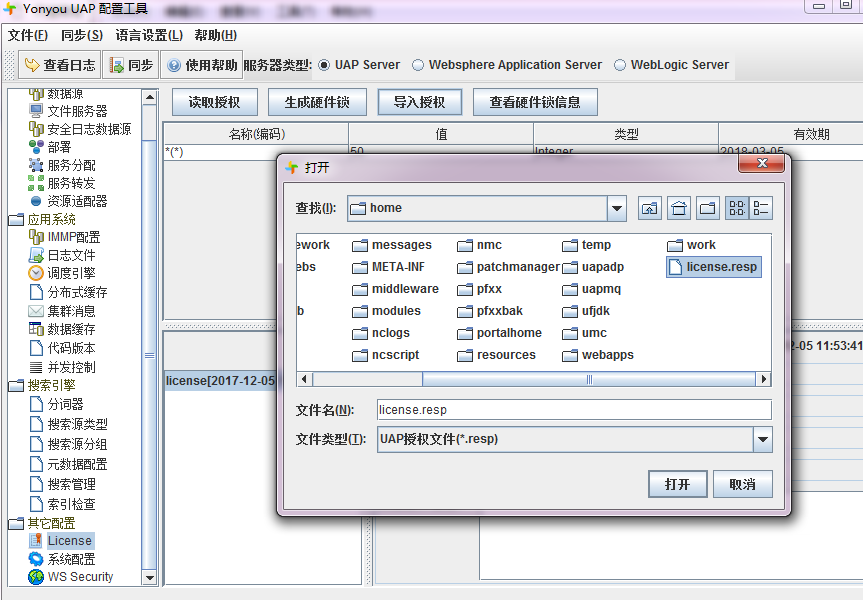Select the uapadp folder

593,267
